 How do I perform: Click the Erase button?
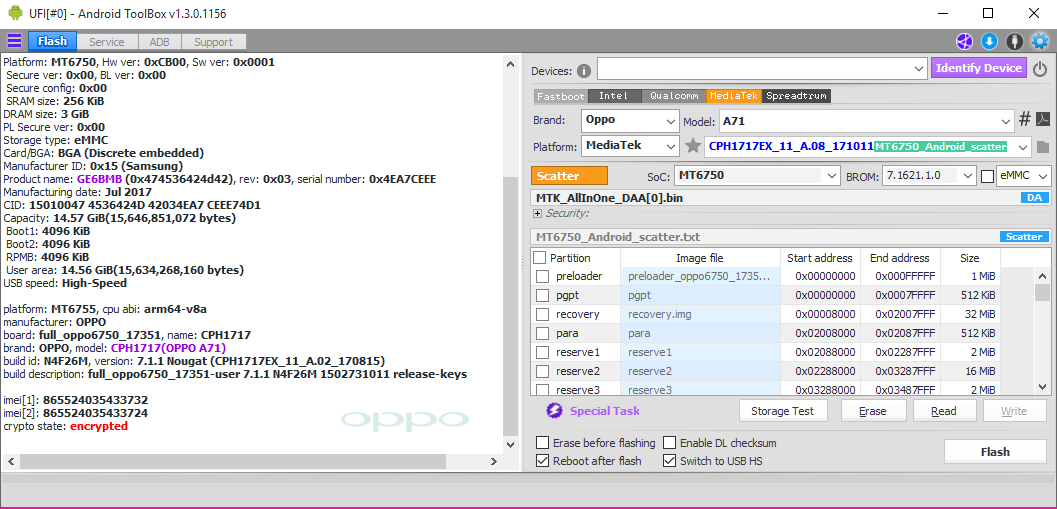(x=872, y=411)
